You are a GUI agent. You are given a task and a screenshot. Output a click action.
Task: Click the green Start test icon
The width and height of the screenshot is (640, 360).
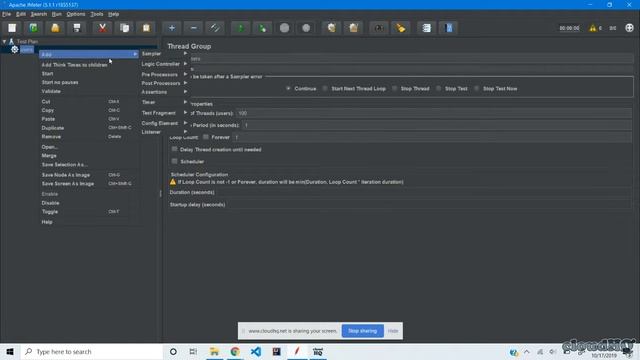[x=241, y=28]
